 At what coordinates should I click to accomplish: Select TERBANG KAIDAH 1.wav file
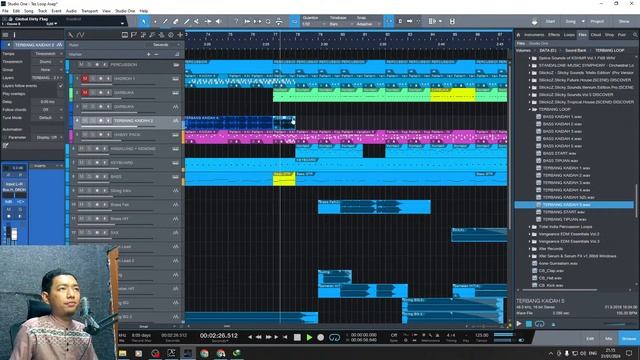click(567, 168)
